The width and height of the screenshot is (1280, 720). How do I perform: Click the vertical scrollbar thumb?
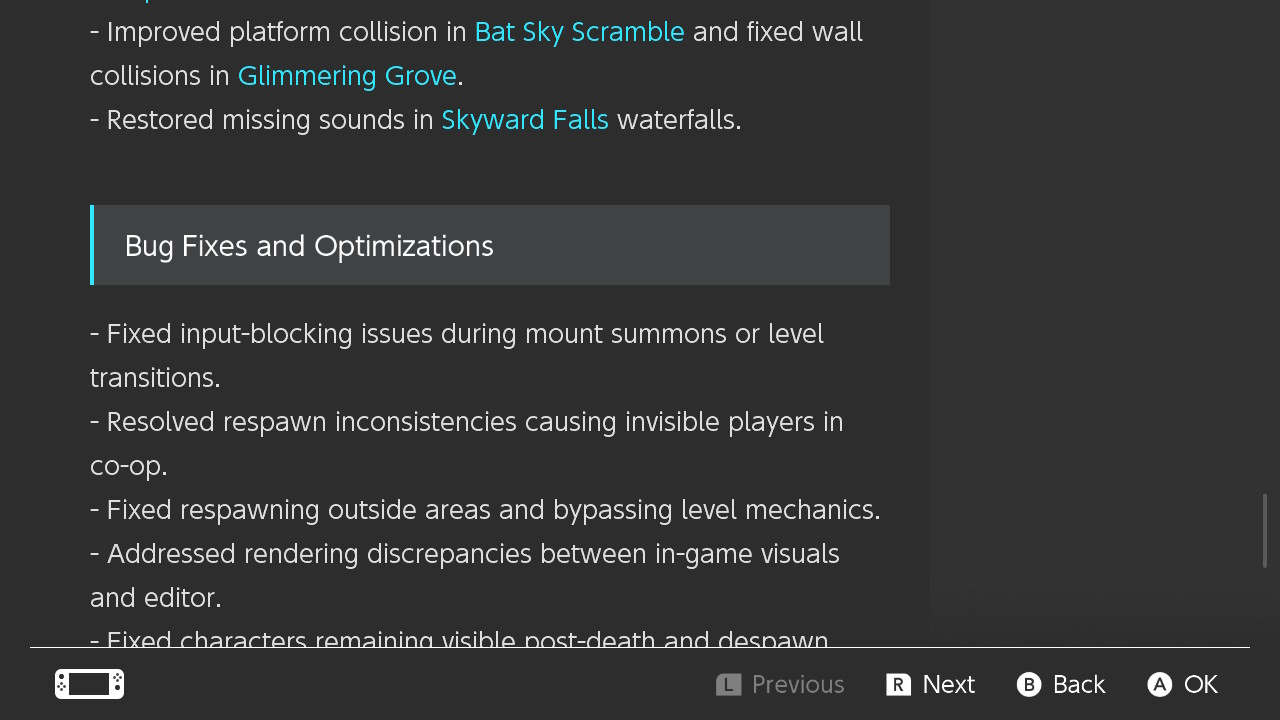click(1265, 530)
